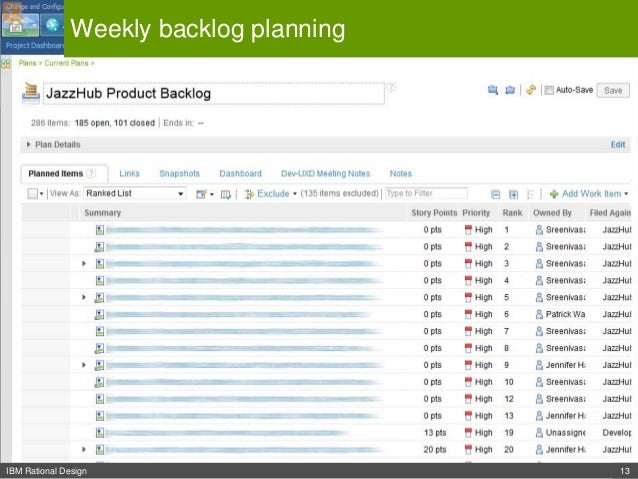Click help icon on Planned Items tab

point(92,173)
